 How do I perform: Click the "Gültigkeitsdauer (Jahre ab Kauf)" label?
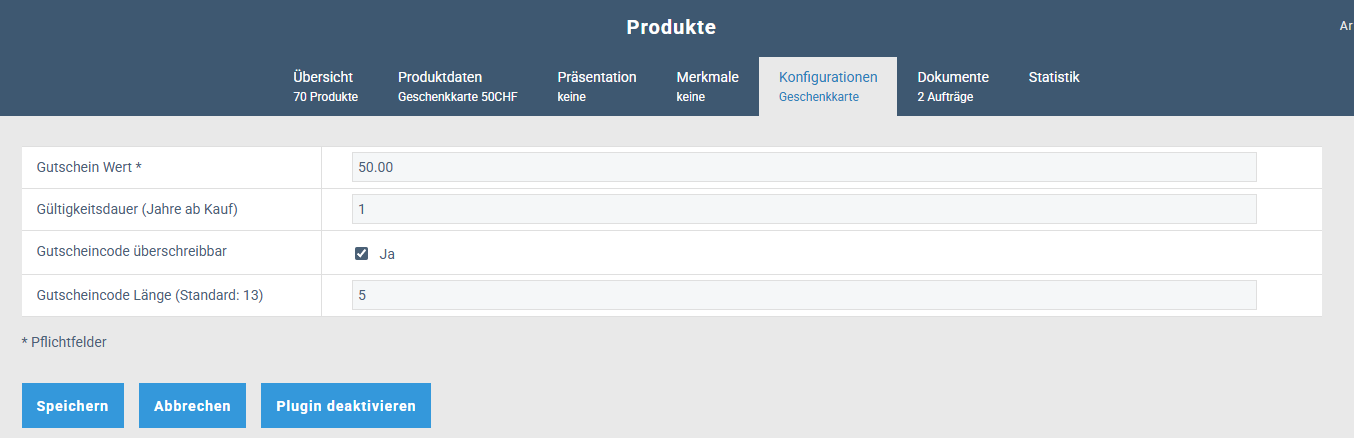[x=136, y=209]
